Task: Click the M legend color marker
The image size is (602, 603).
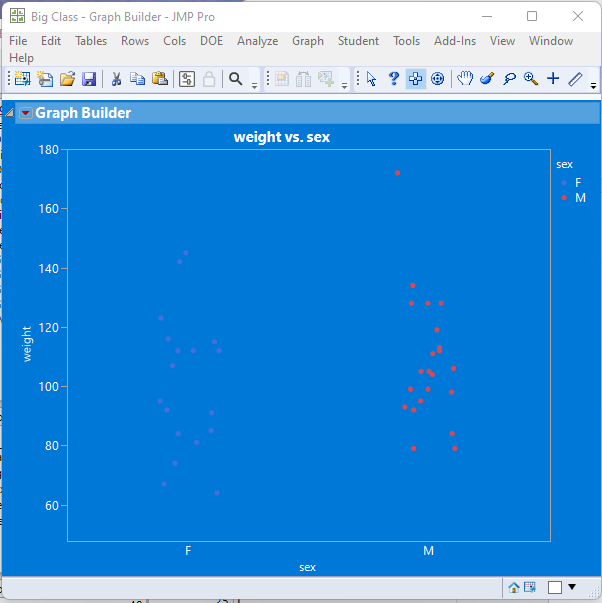Action: 564,198
